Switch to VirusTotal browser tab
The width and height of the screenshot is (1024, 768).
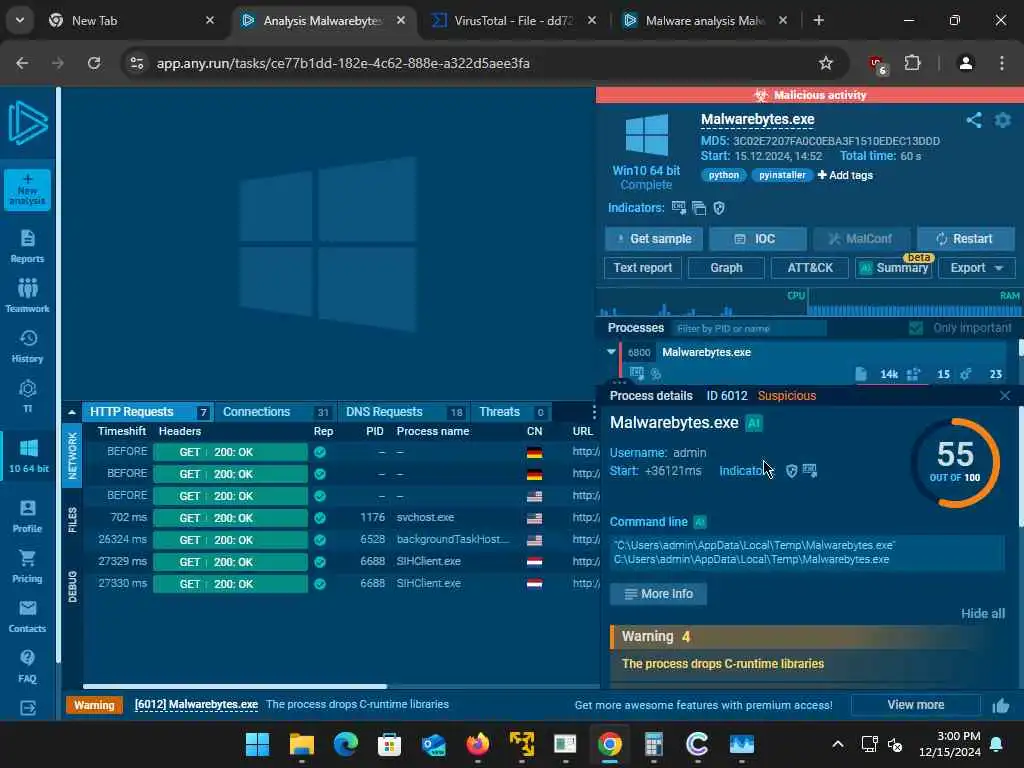(513, 20)
